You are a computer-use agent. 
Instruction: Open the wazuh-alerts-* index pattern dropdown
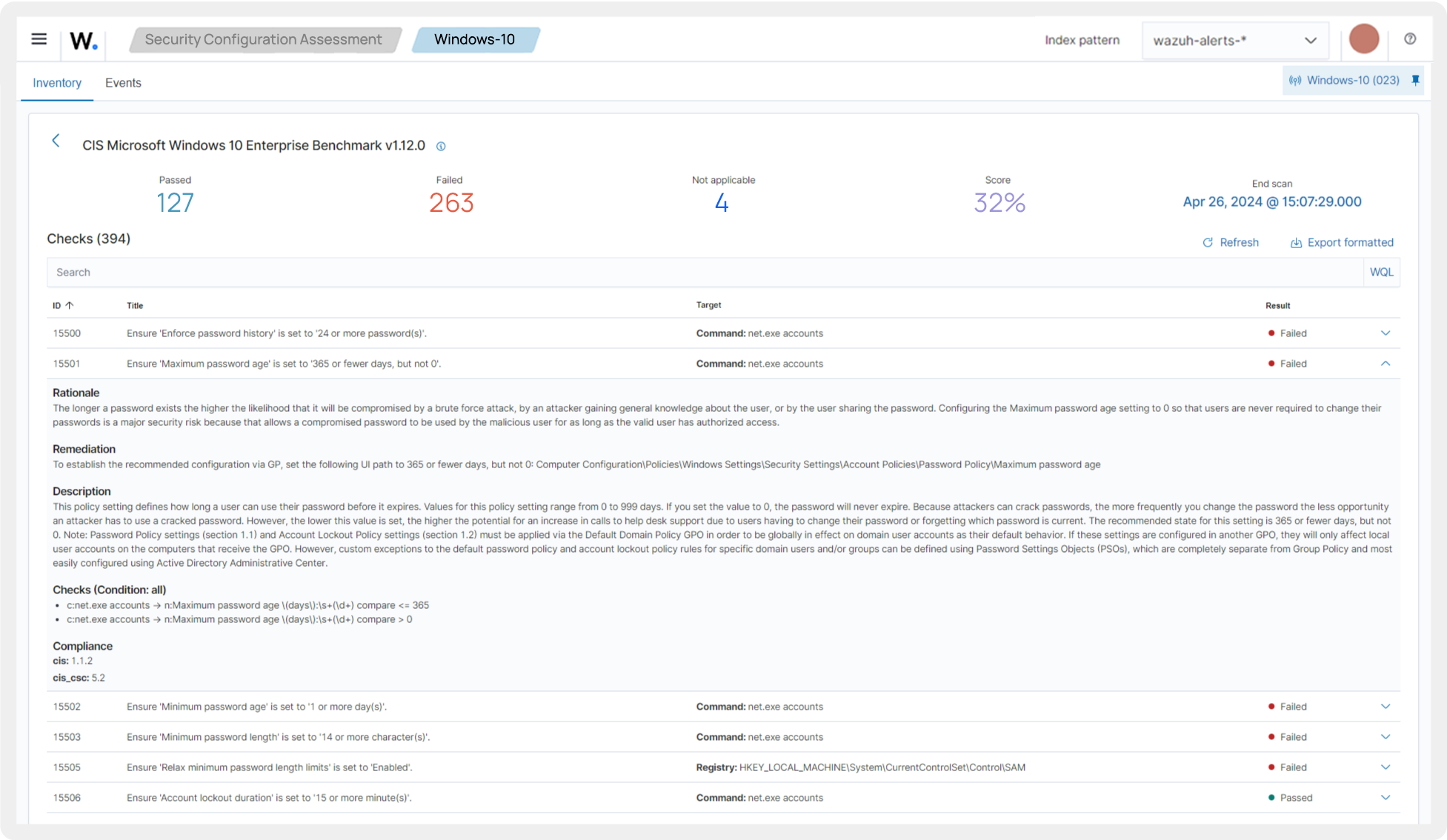pos(1234,41)
